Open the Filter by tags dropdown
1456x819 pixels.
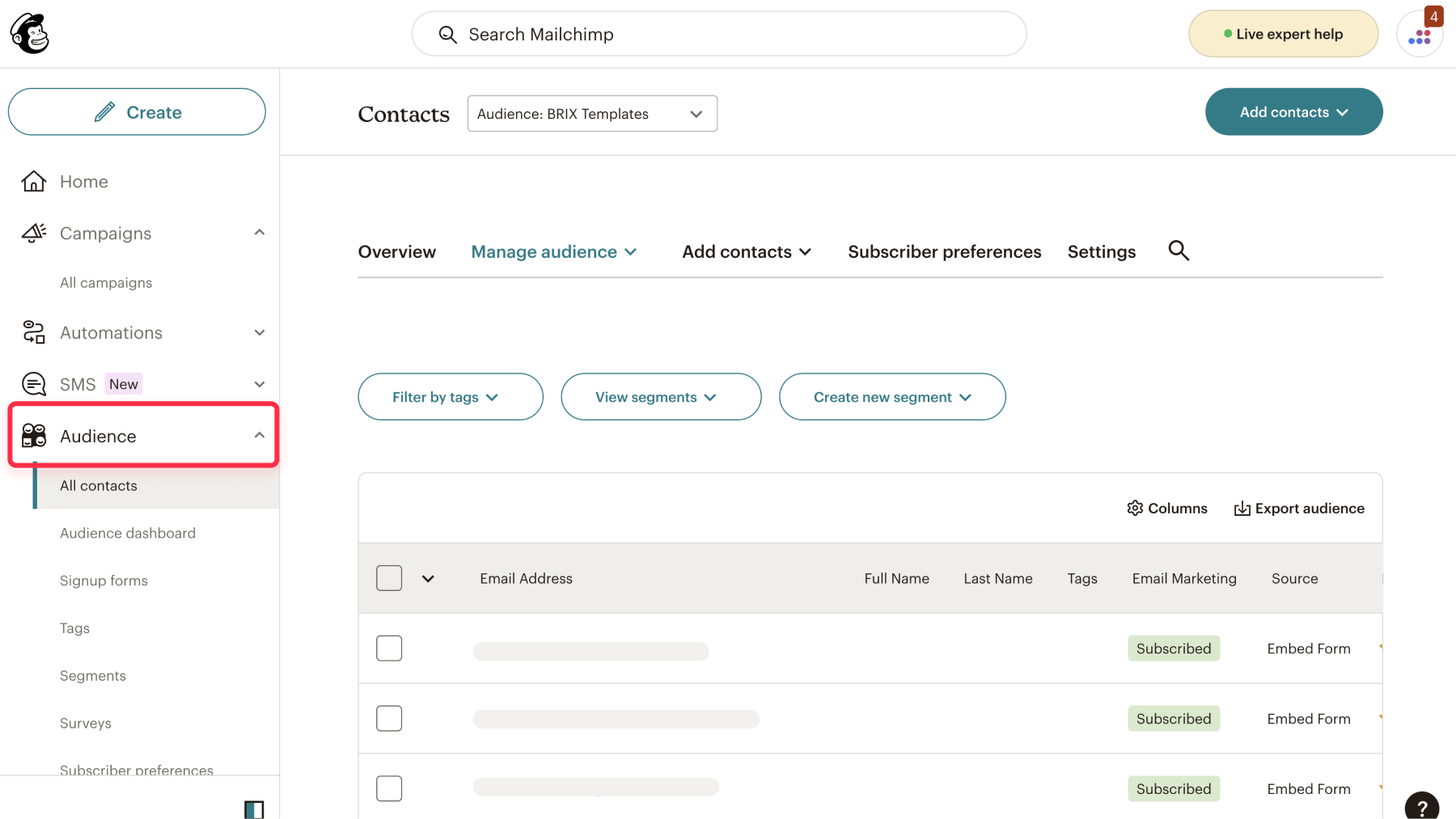click(x=451, y=397)
